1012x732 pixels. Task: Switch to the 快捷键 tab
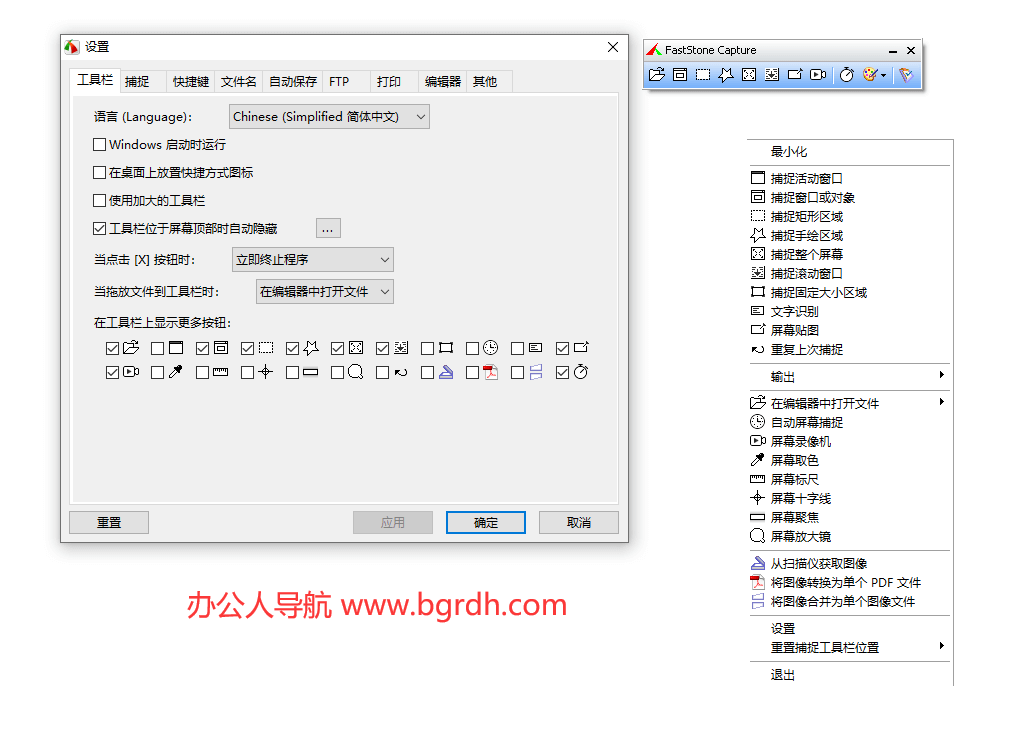click(x=191, y=82)
